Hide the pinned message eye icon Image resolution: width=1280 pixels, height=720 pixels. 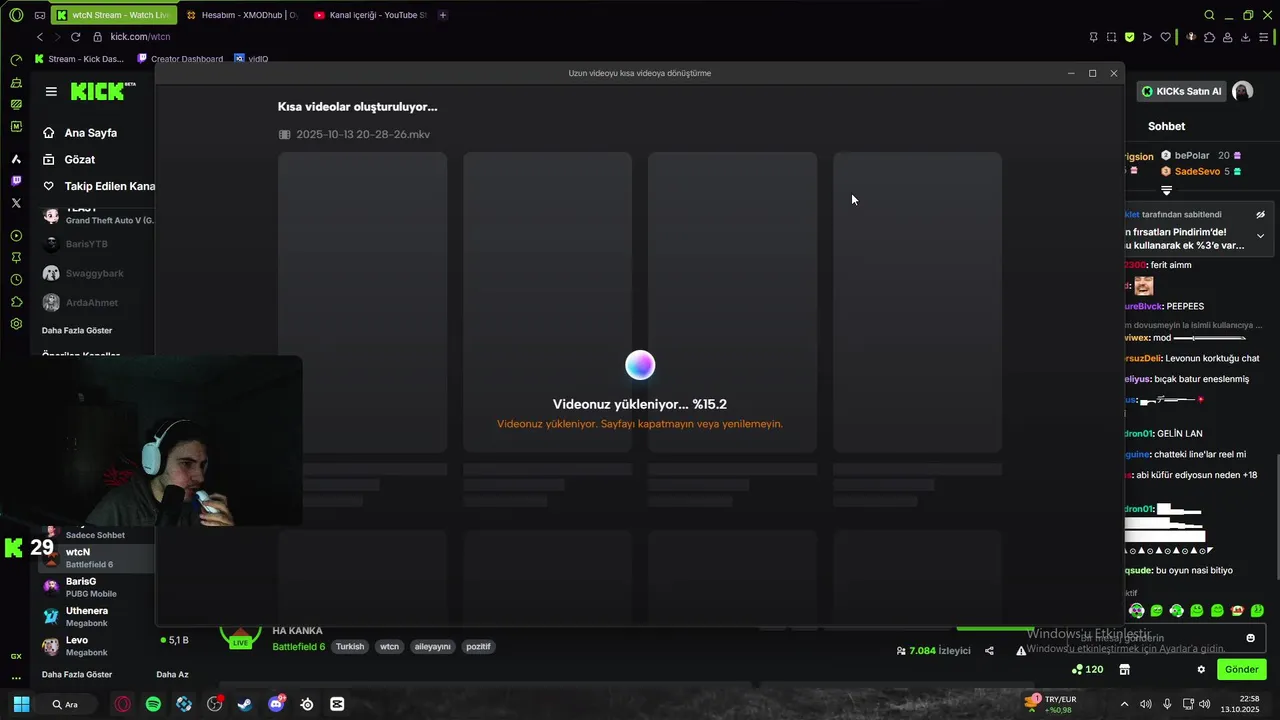pyautogui.click(x=1260, y=214)
